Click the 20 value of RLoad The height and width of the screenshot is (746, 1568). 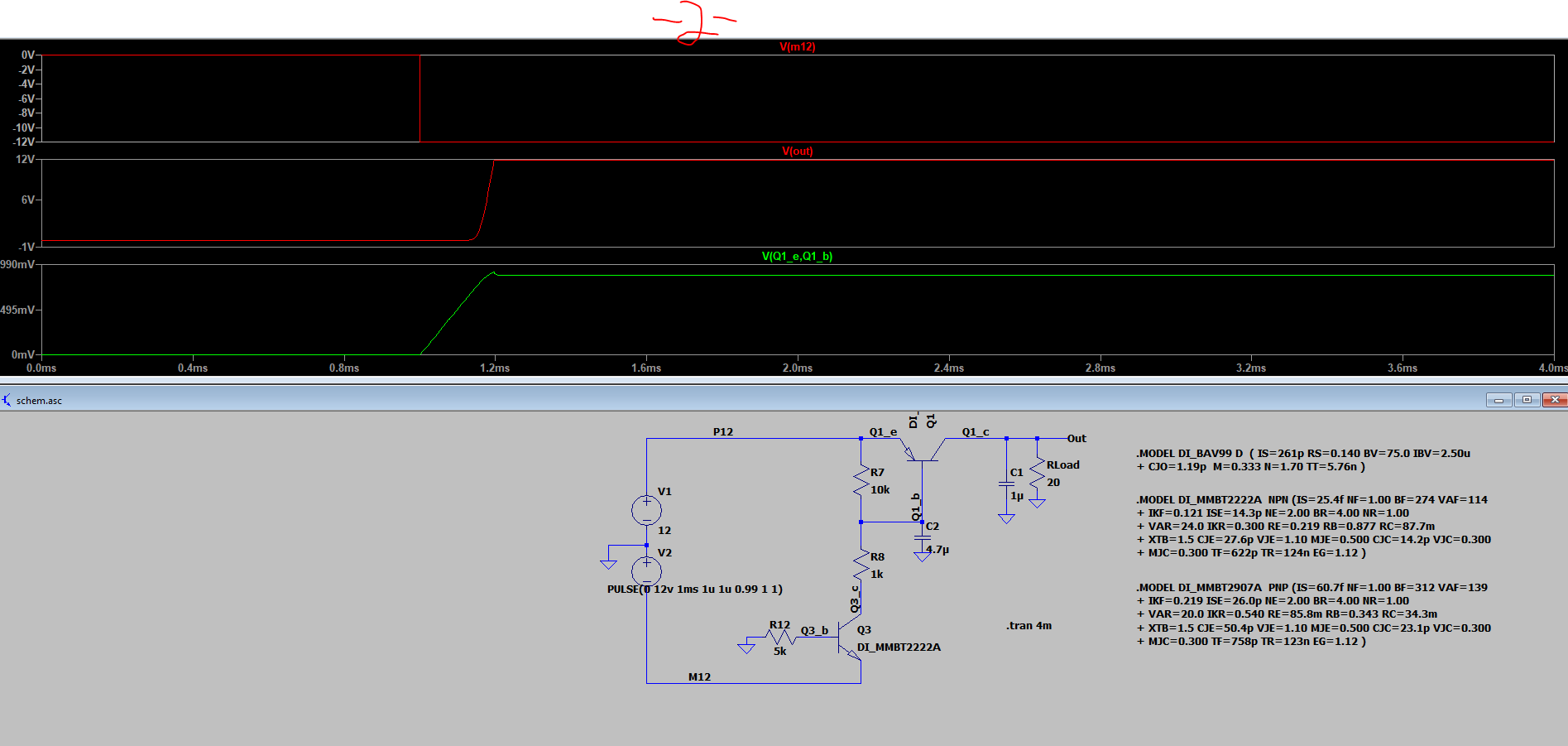(1053, 483)
